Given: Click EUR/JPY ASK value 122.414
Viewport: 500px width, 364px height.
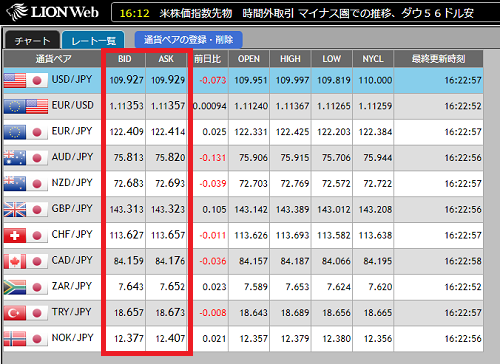Looking at the screenshot, I should coord(168,132).
